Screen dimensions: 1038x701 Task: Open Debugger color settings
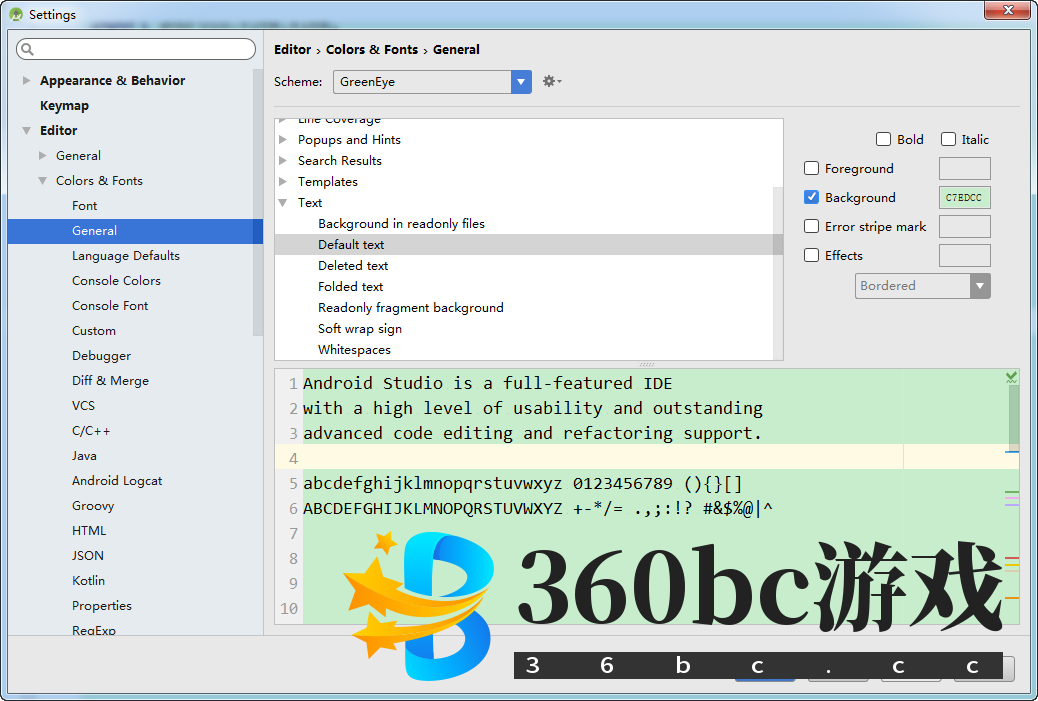pos(101,355)
